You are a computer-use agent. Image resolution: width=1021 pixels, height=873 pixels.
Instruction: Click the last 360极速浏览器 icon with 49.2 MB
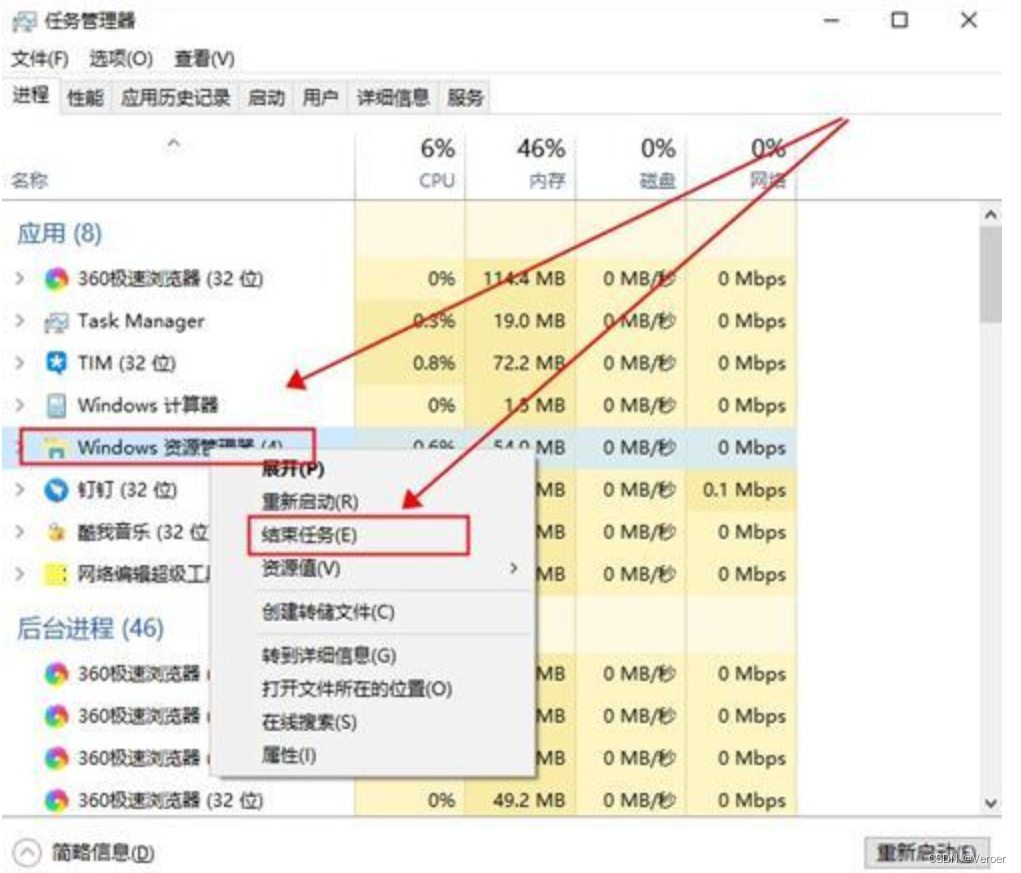point(57,800)
